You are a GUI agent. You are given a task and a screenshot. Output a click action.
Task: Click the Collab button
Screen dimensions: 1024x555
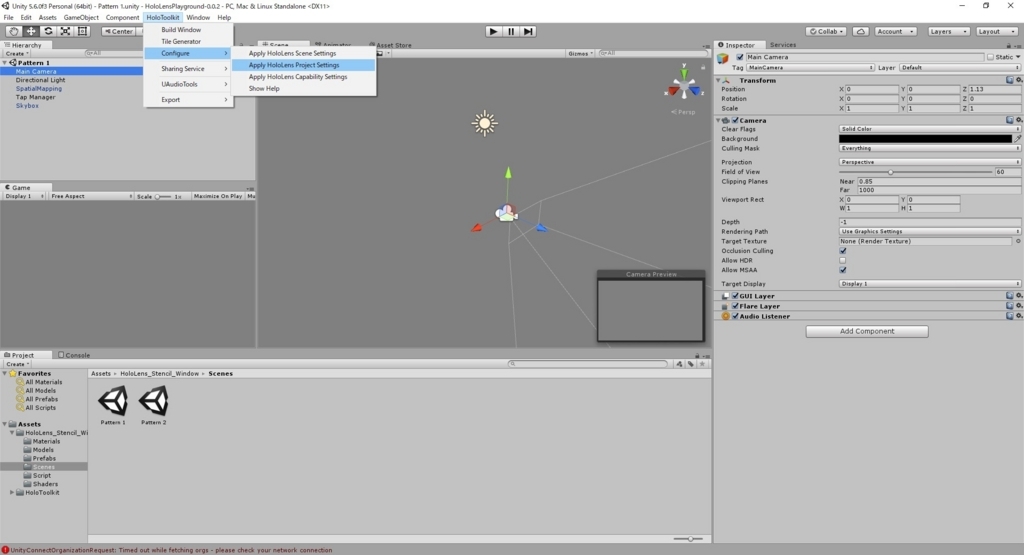[x=826, y=31]
